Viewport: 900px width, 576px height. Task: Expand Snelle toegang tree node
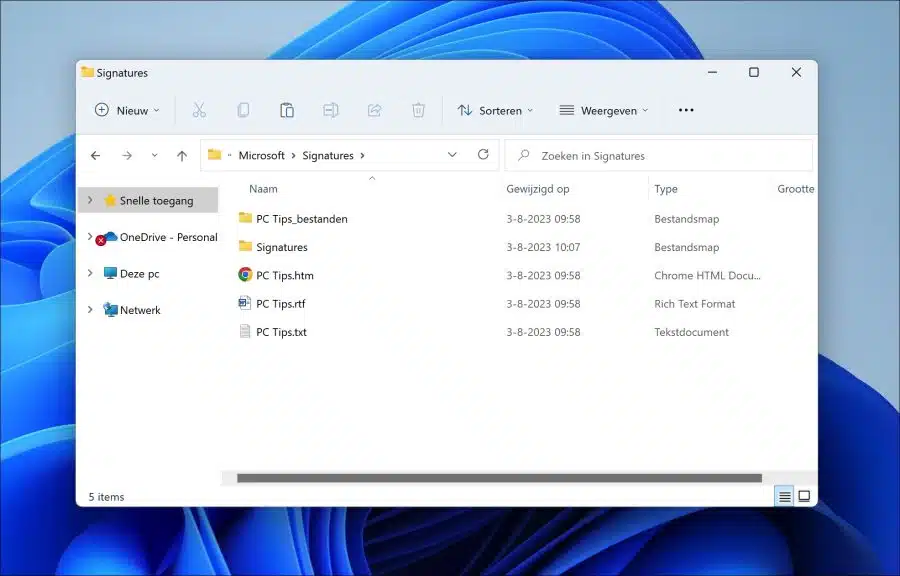[90, 200]
